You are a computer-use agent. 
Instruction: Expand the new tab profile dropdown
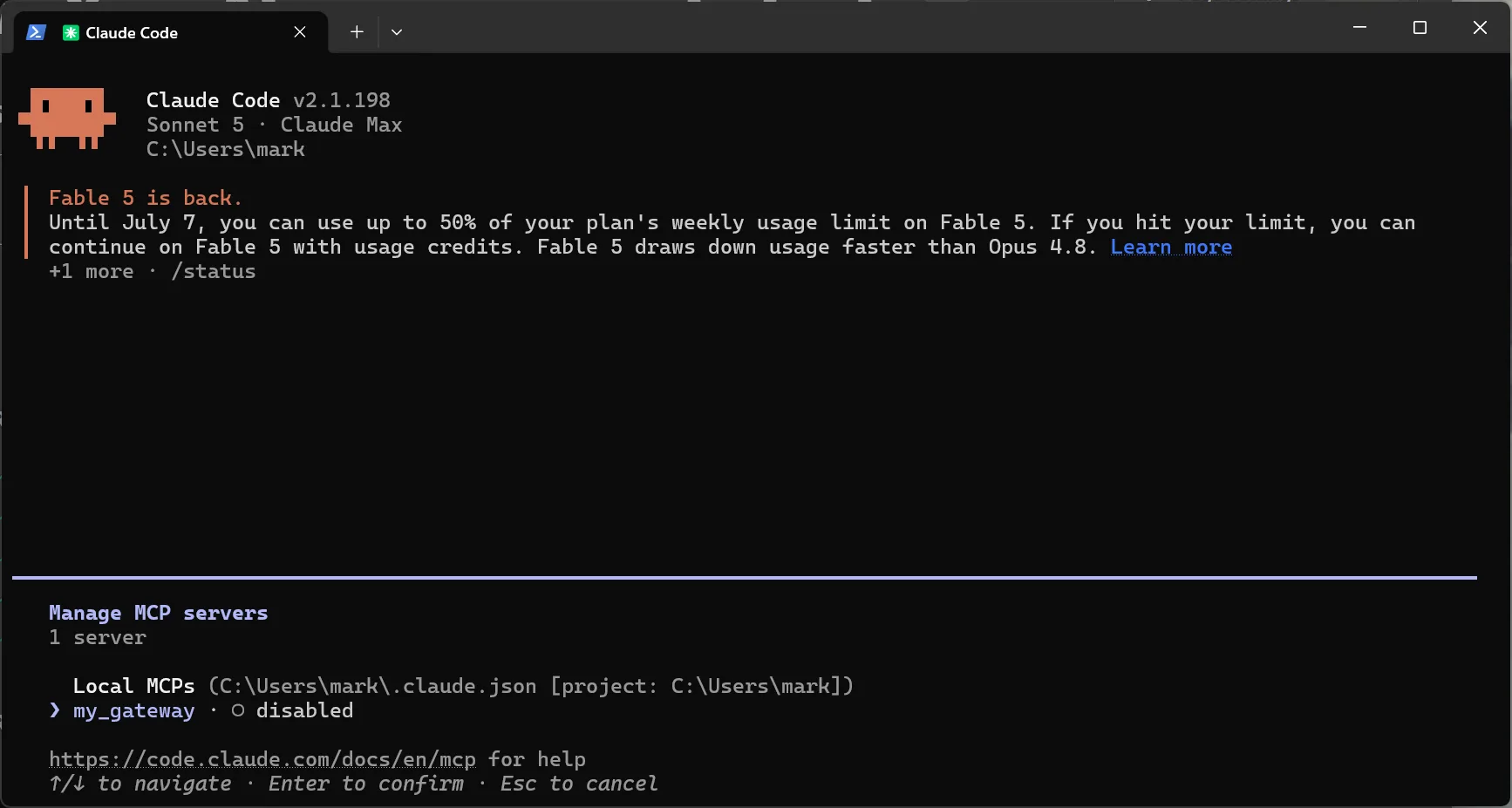(x=397, y=32)
